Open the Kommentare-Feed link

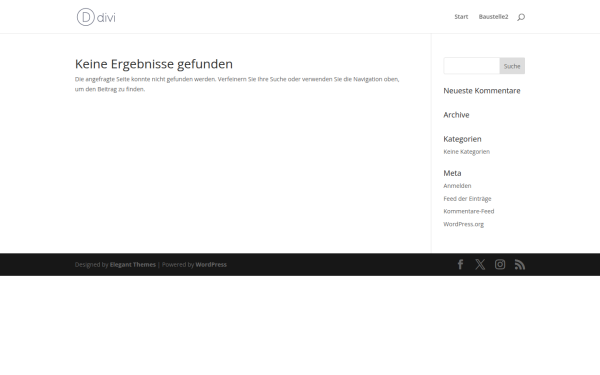click(x=469, y=211)
